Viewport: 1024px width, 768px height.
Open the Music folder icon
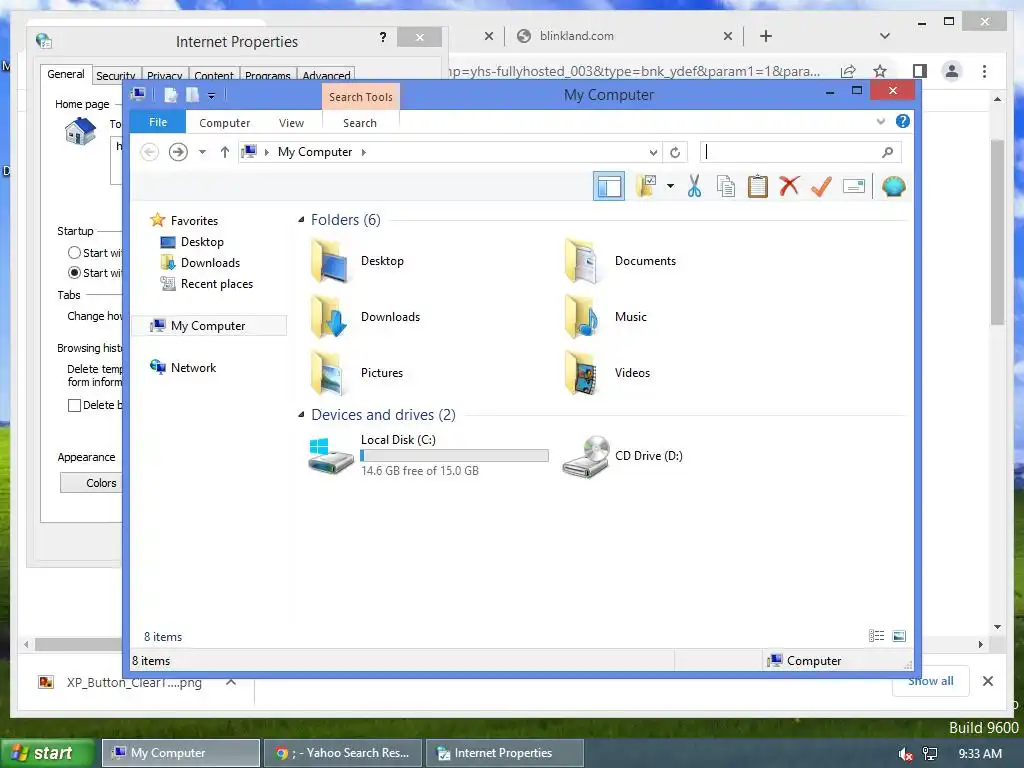pyautogui.click(x=582, y=316)
